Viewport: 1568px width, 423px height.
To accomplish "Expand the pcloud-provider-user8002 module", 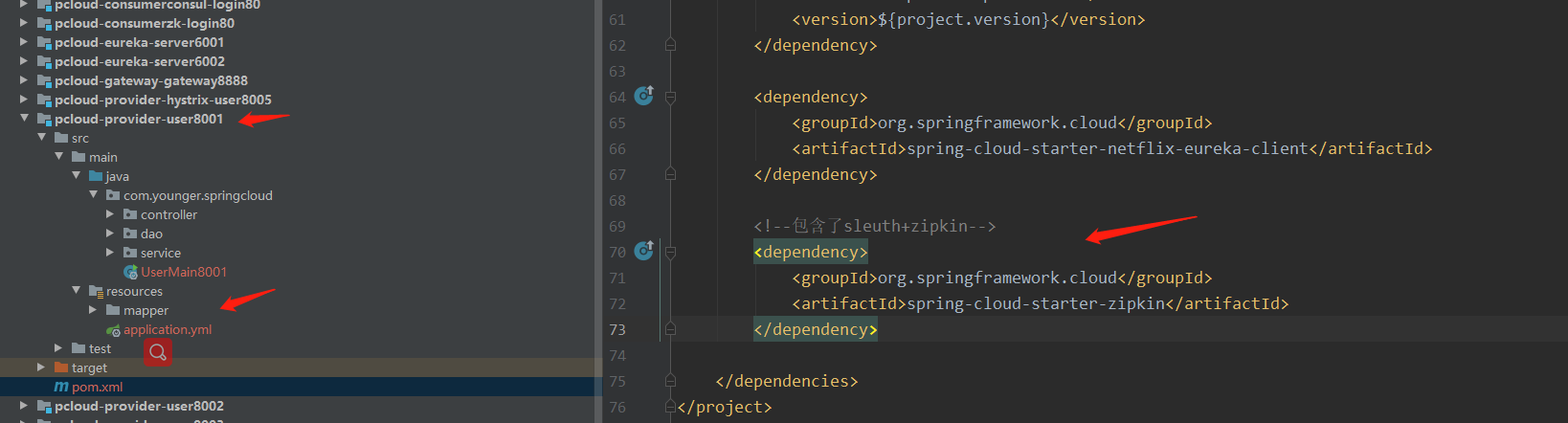I will click(x=24, y=406).
